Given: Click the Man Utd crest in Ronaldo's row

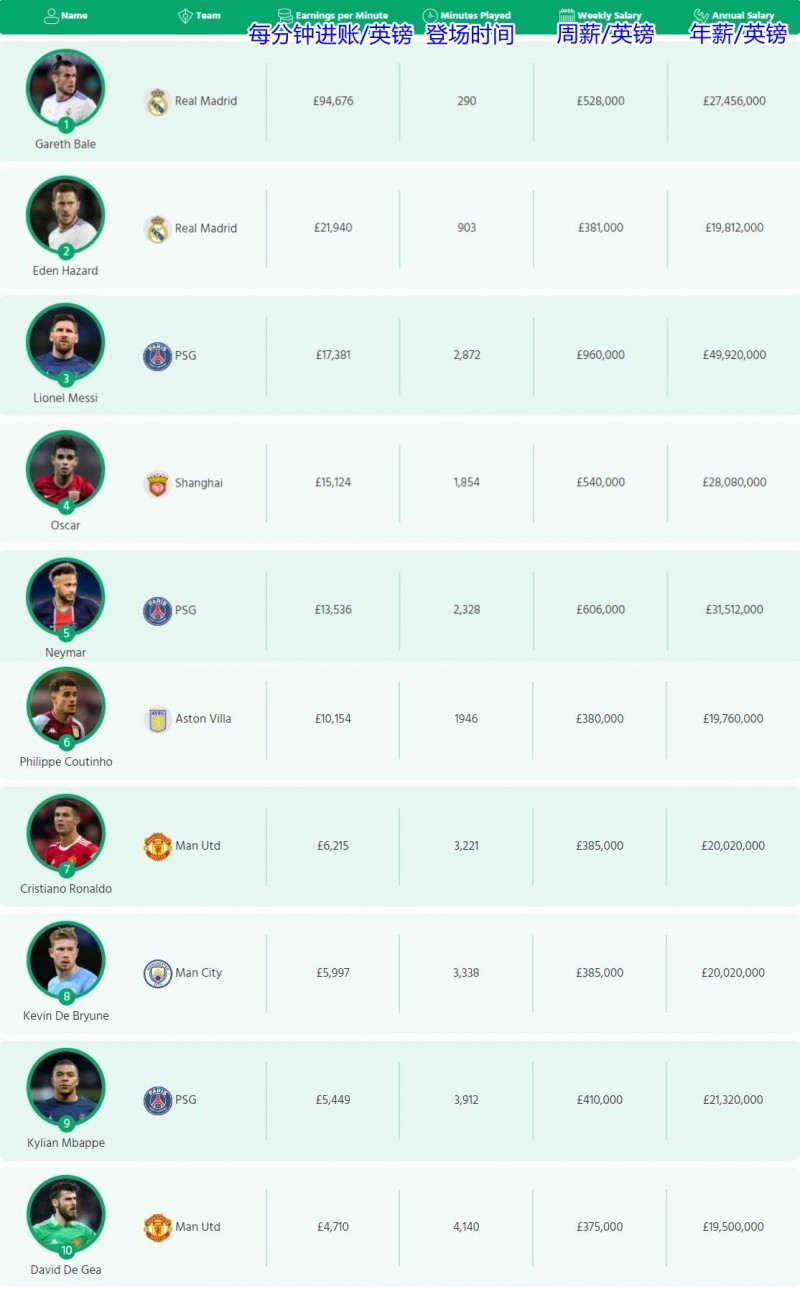Looking at the screenshot, I should (x=157, y=846).
